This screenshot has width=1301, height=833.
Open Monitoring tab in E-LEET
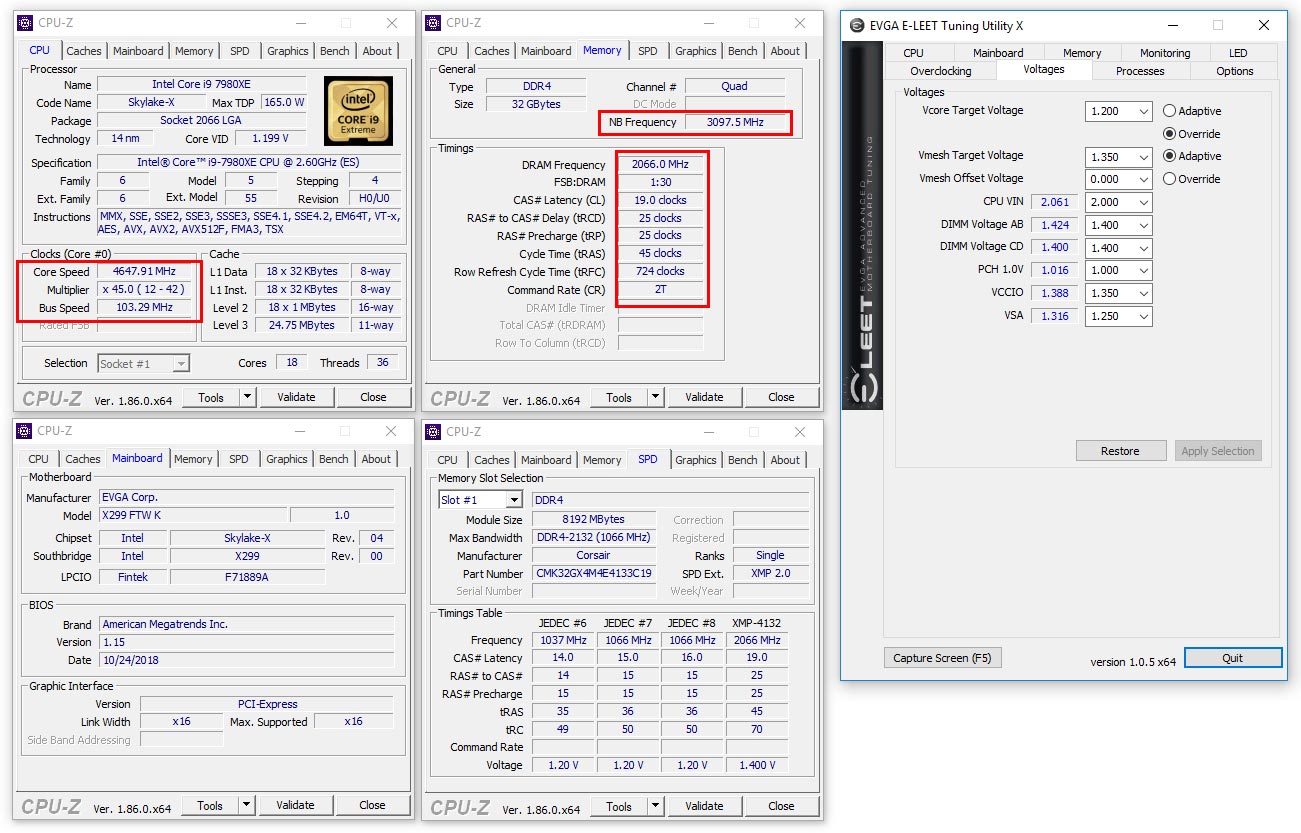coord(1165,53)
